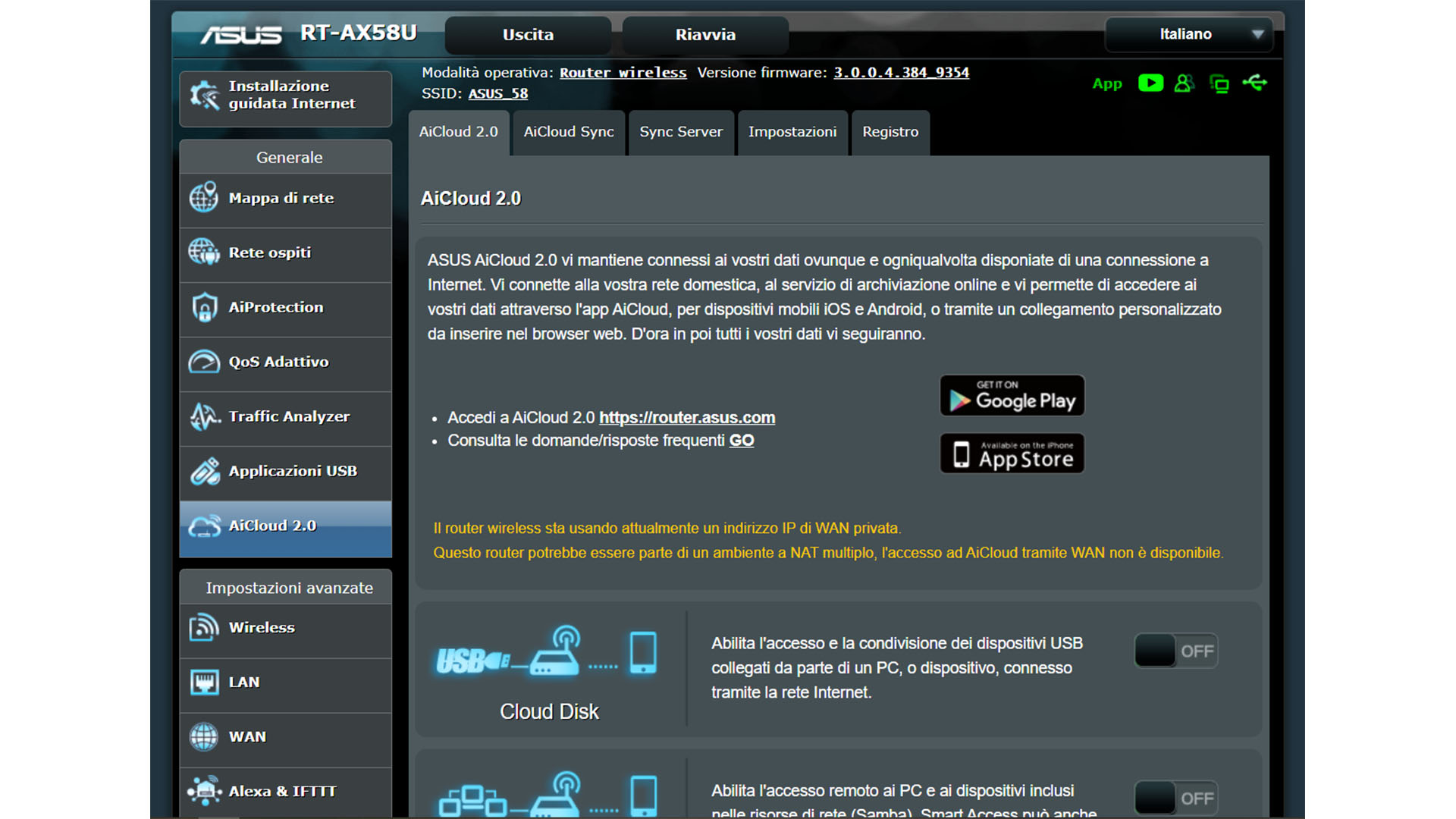
Task: Switch to the Impostazioni tab
Action: point(792,132)
